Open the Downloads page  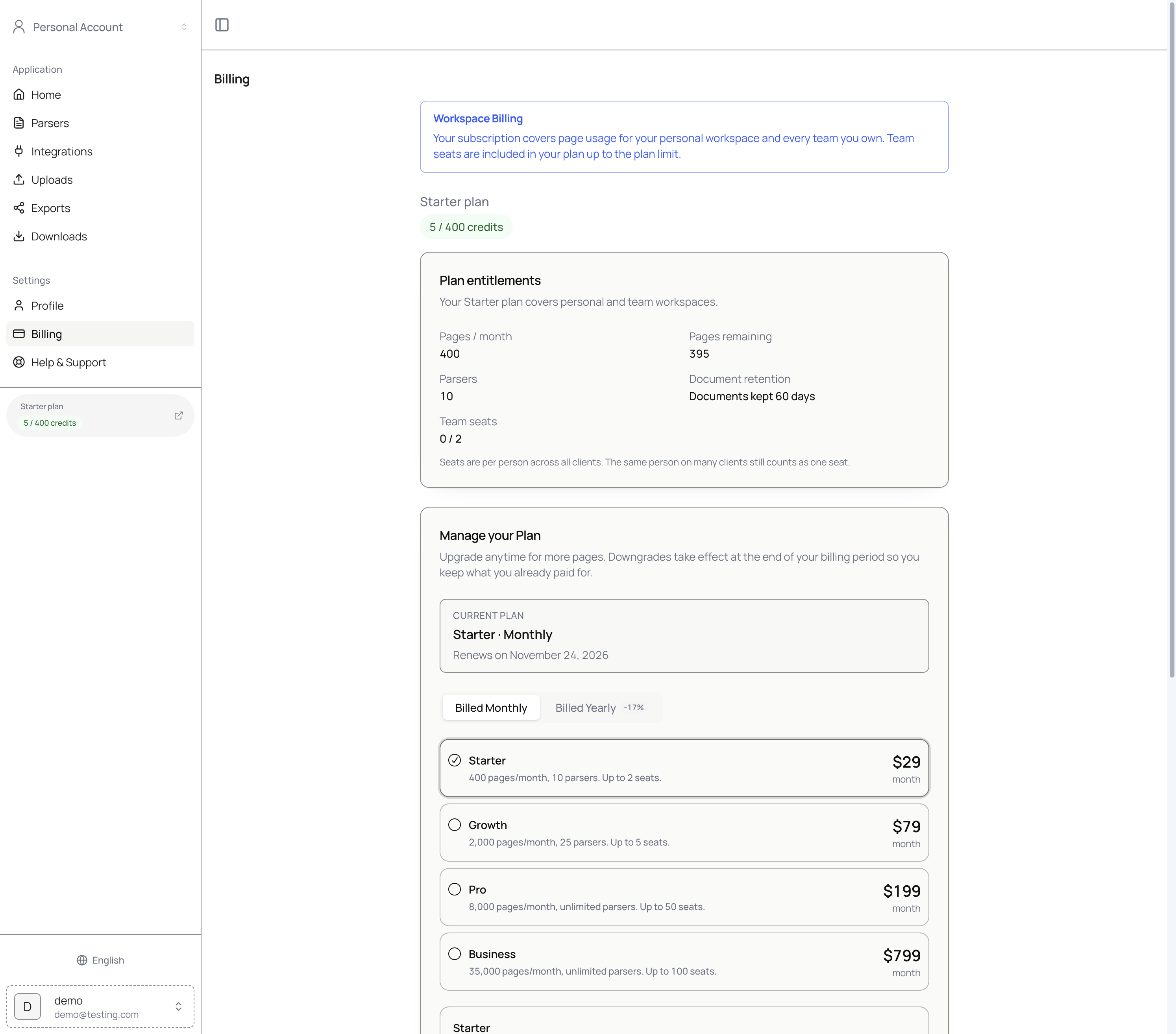[100, 236]
